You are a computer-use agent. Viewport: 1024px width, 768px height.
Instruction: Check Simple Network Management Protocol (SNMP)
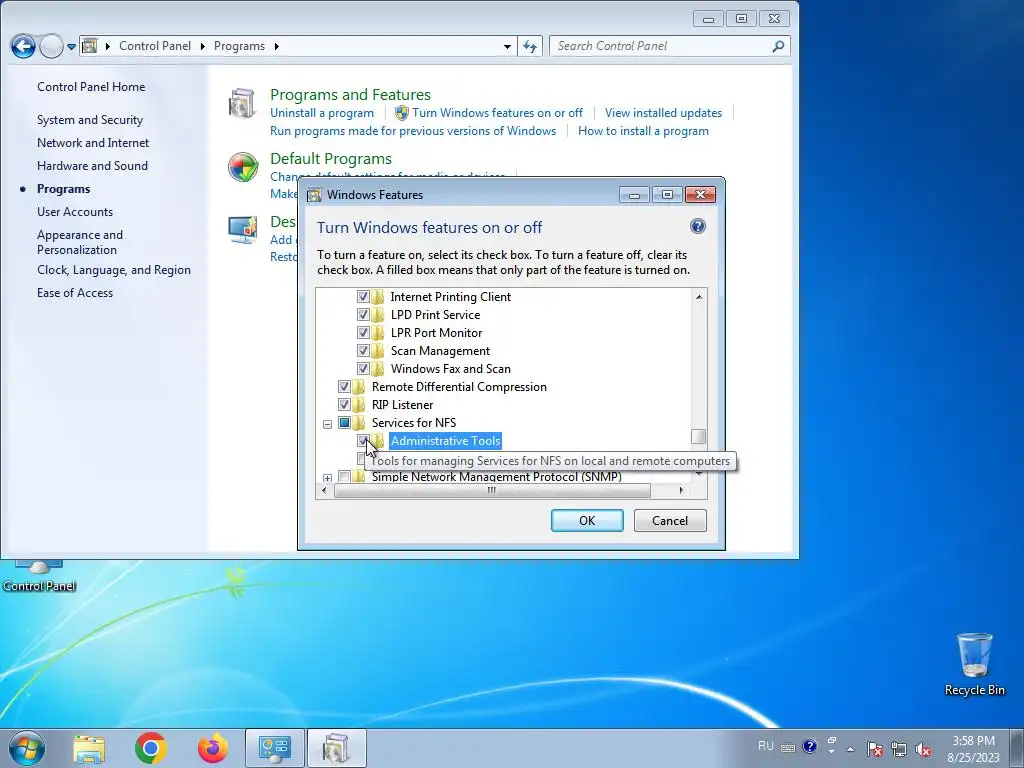tap(344, 477)
